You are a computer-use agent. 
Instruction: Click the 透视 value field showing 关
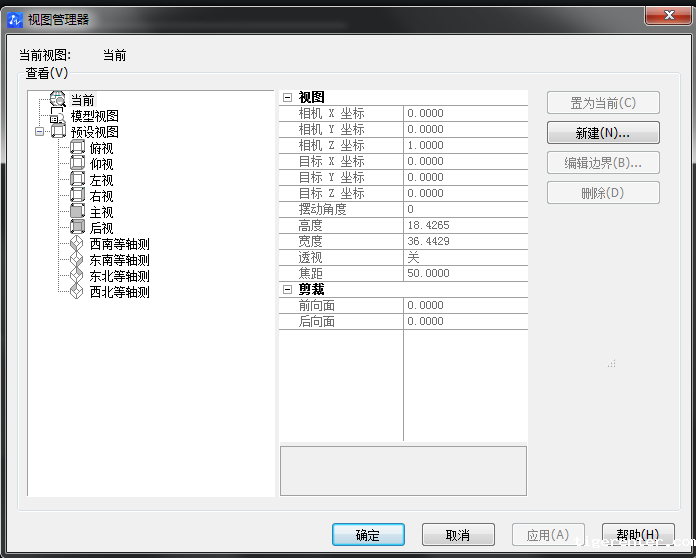click(x=465, y=258)
